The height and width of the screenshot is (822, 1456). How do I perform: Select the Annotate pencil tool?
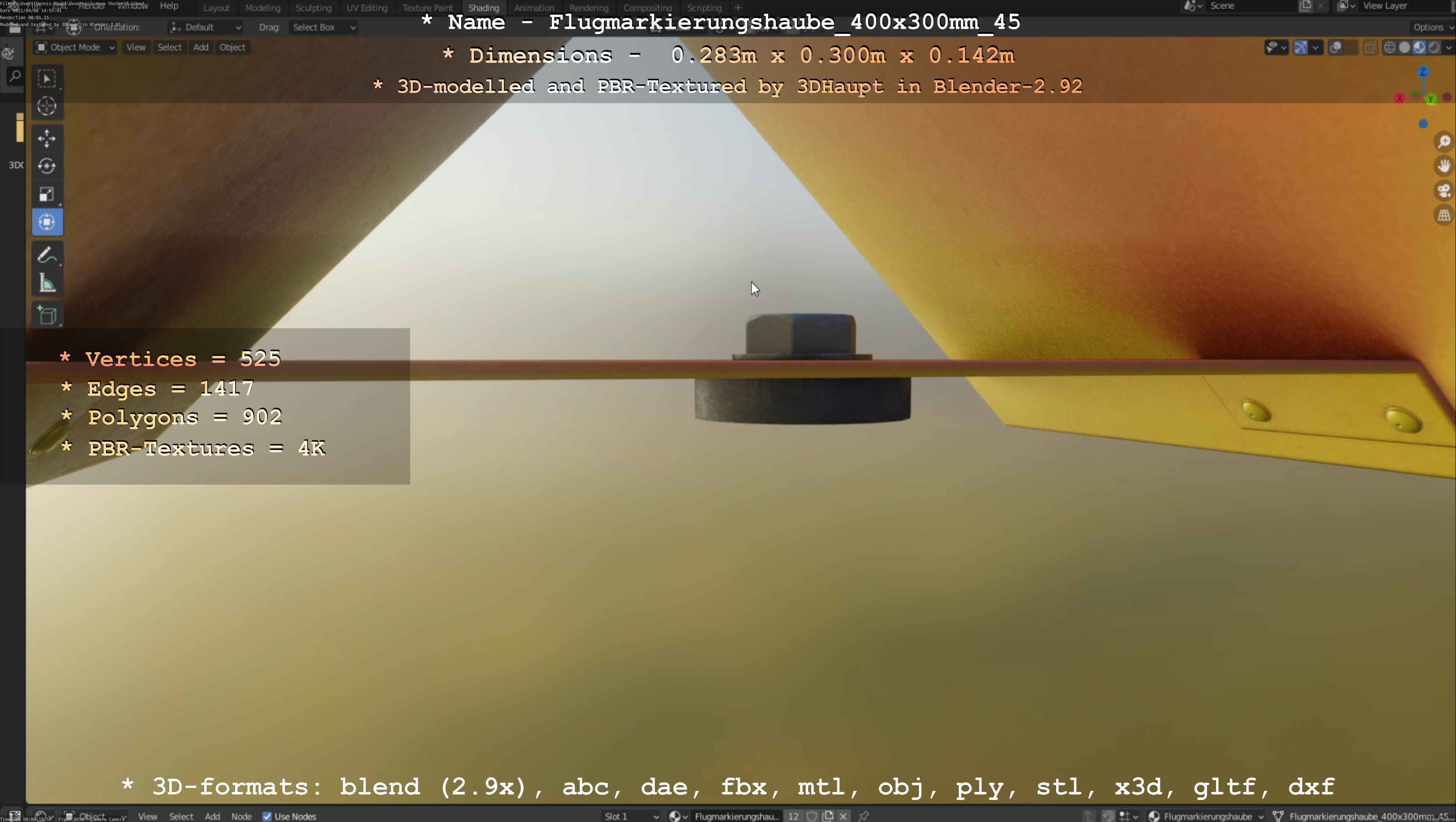click(47, 255)
